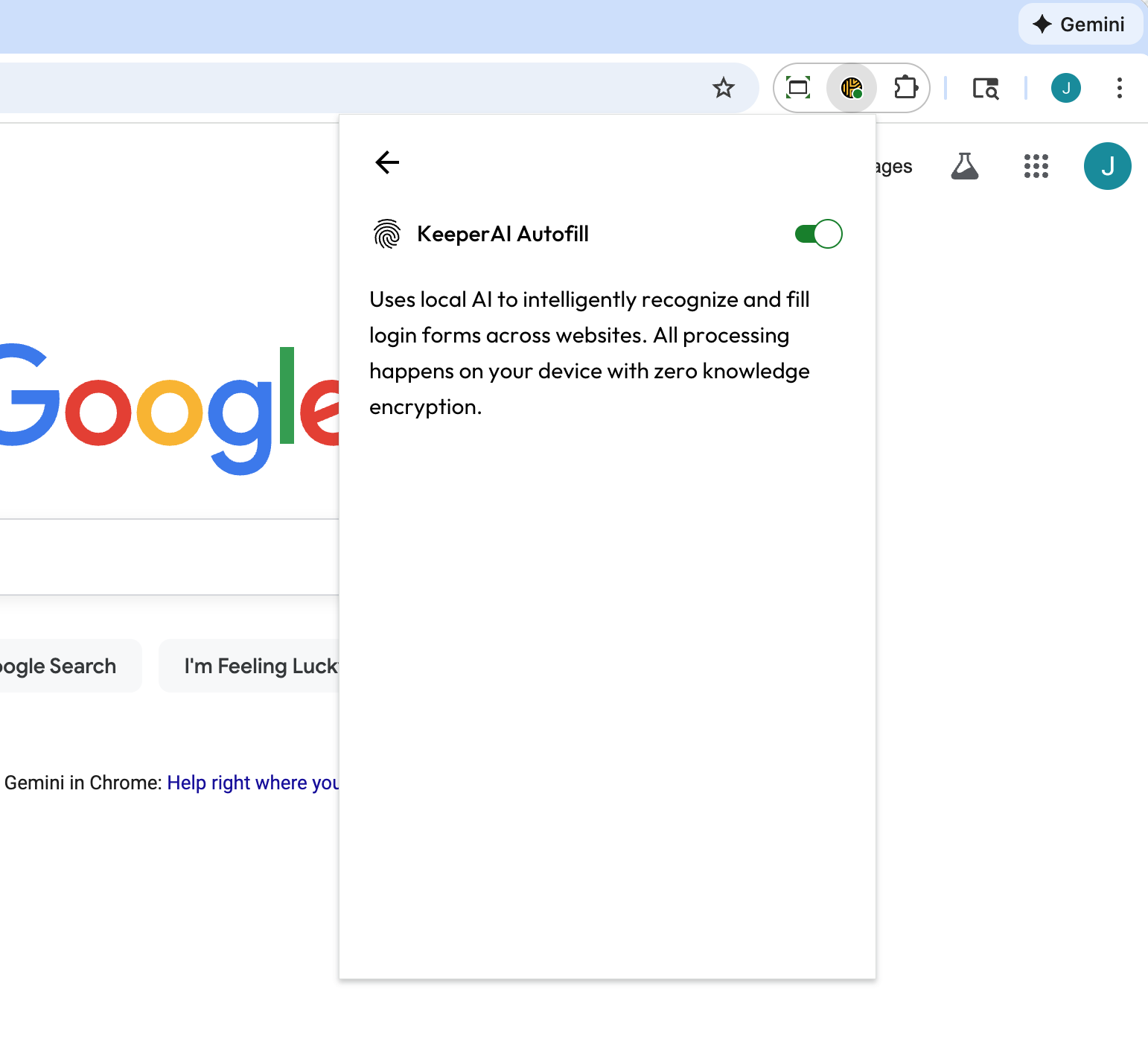Click the toolbar icon with magnifying glass
The height and width of the screenshot is (1047, 1148).
tap(985, 88)
